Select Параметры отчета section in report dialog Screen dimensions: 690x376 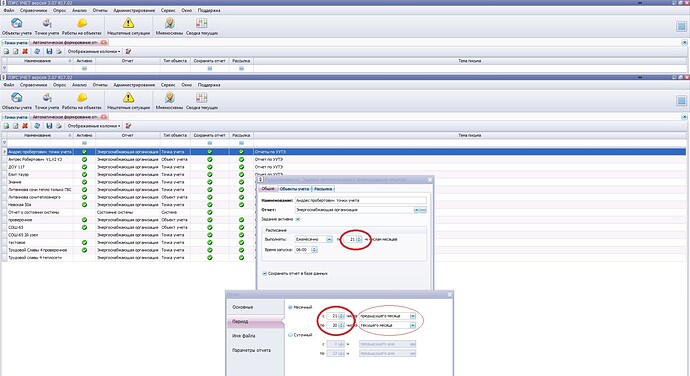[256, 350]
